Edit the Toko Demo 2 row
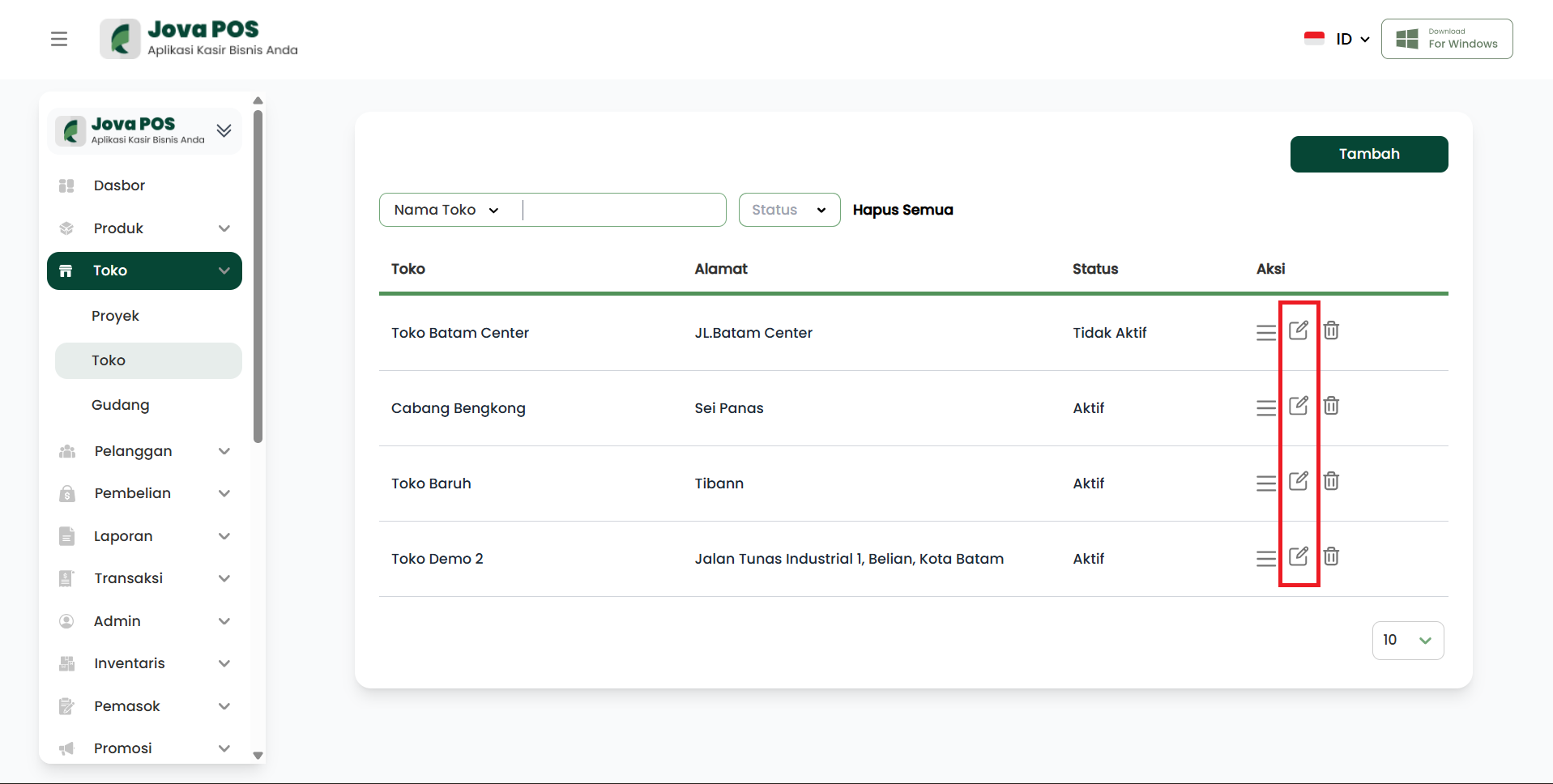The height and width of the screenshot is (784, 1553). (x=1298, y=556)
